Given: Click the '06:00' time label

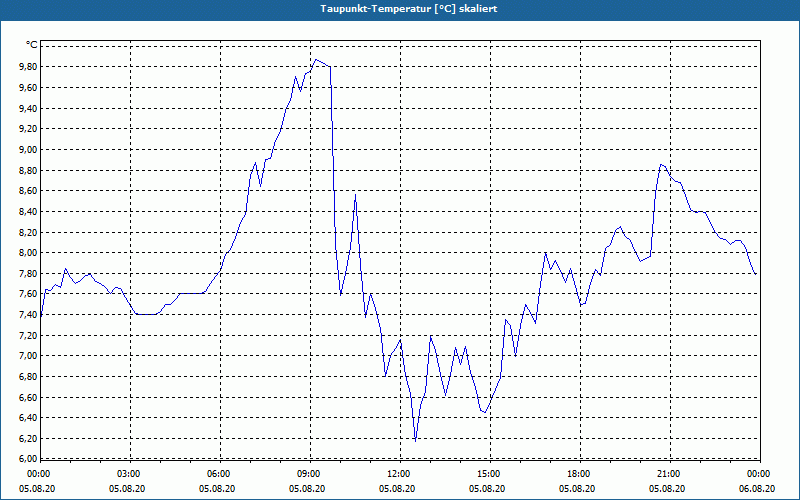Looking at the screenshot, I should [217, 474].
